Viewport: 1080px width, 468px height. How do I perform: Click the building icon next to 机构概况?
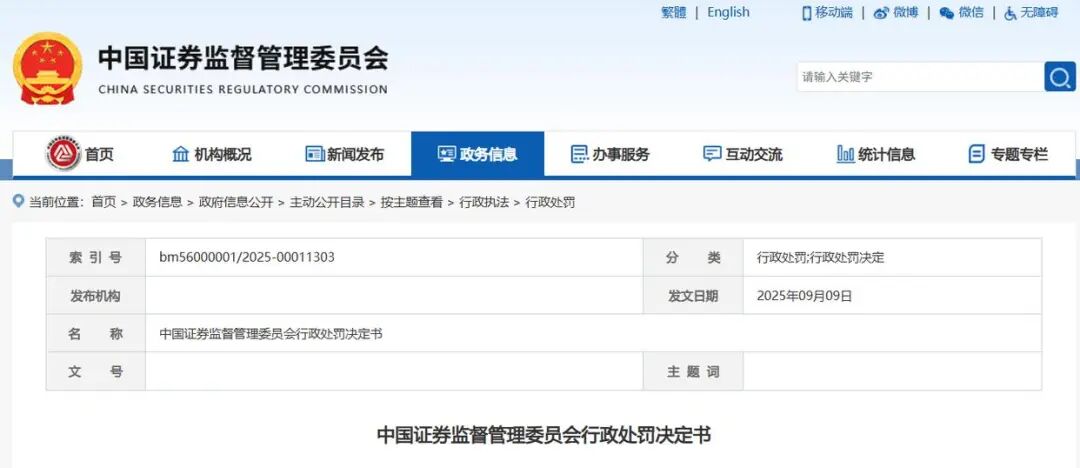click(180, 154)
